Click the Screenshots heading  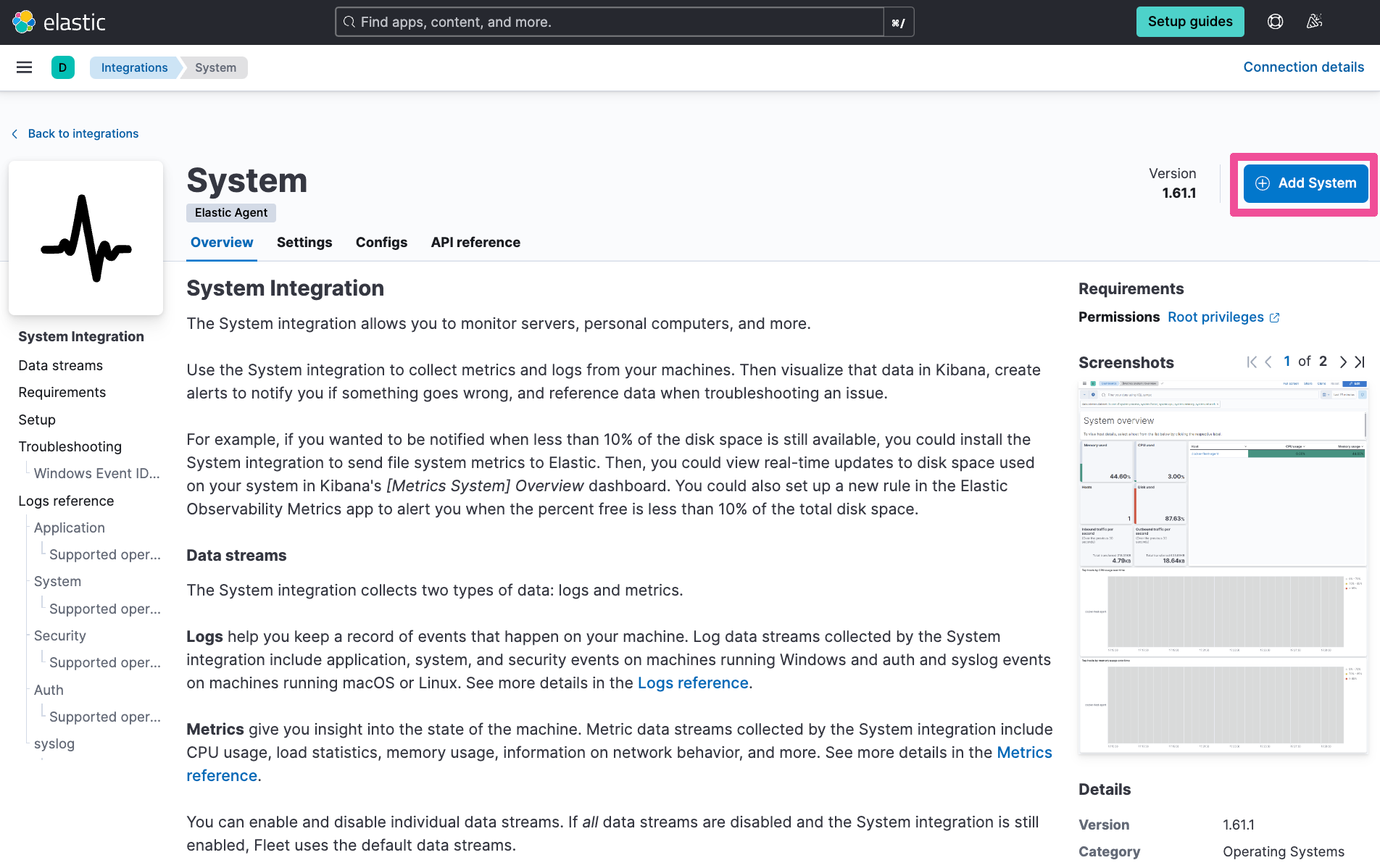pos(1126,362)
